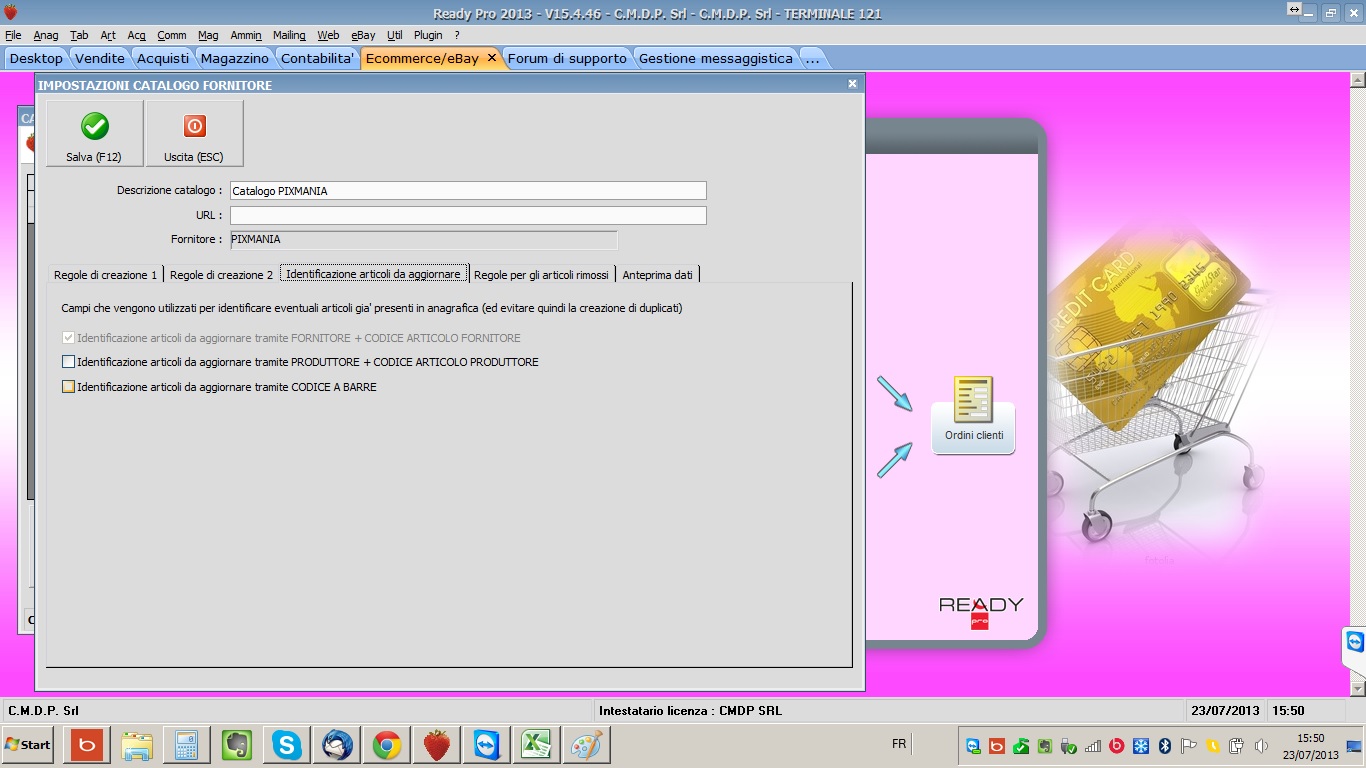Open the Ammin menu

pos(246,35)
